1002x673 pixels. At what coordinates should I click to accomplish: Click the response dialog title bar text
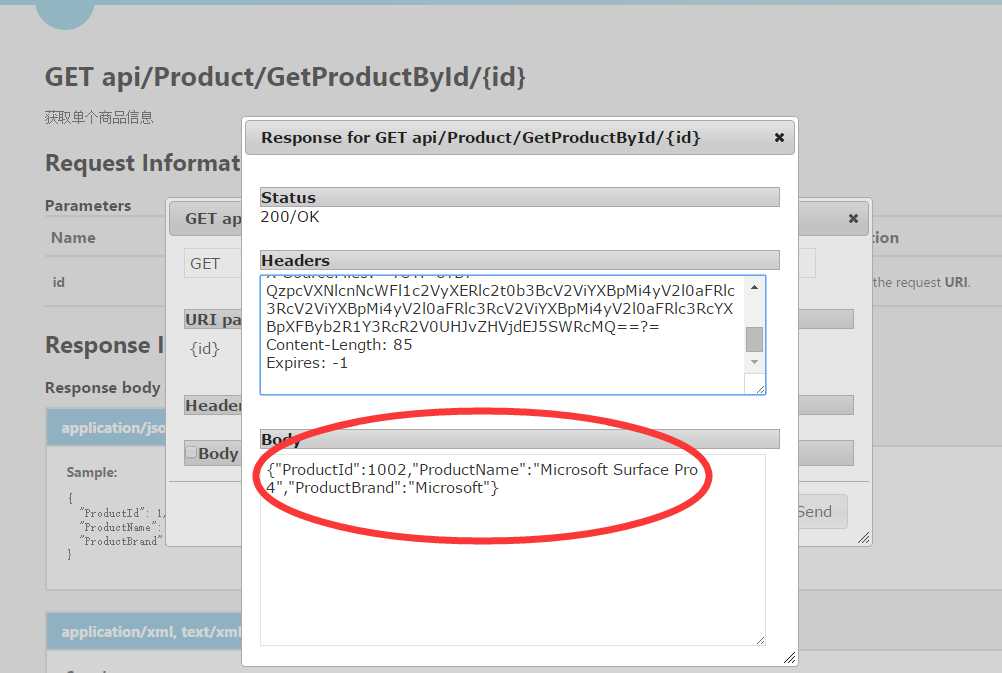(481, 137)
